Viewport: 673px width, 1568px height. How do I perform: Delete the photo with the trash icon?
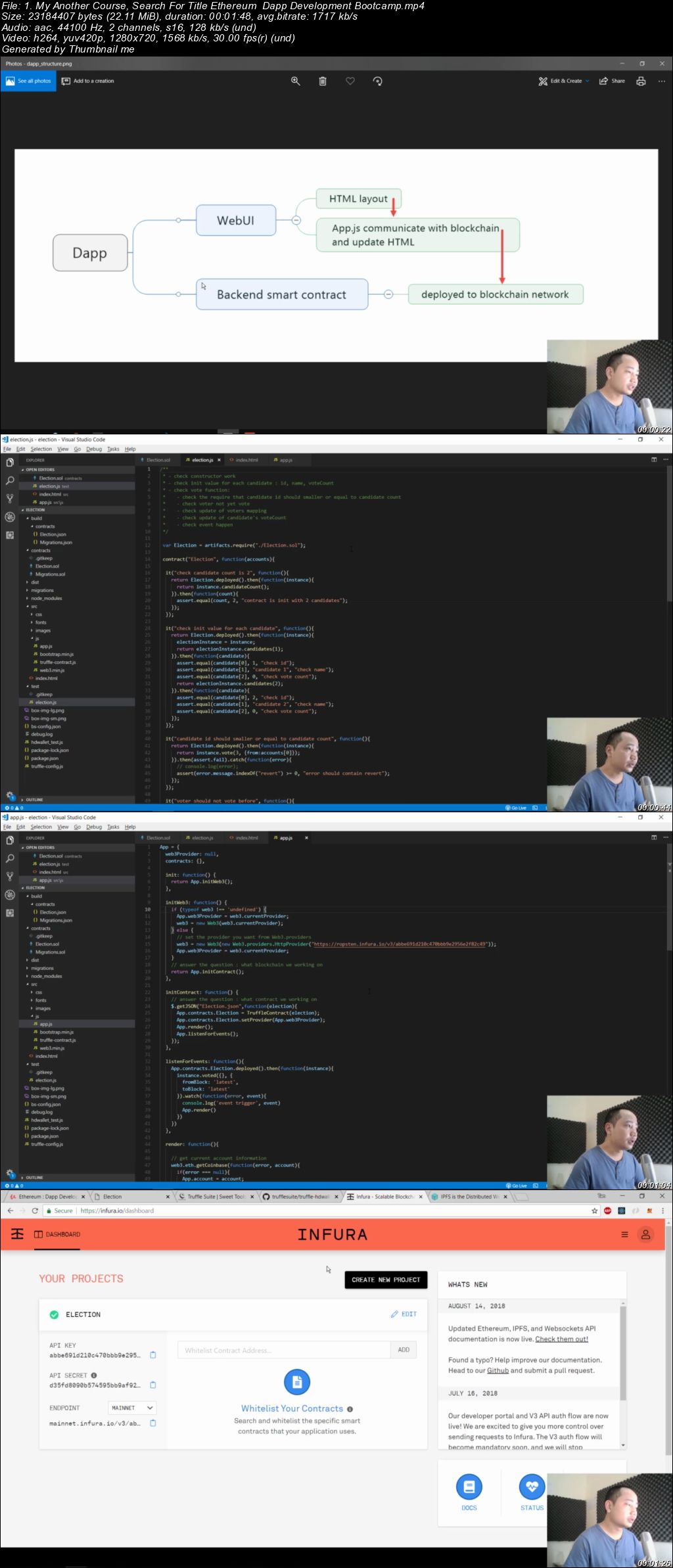tap(323, 81)
